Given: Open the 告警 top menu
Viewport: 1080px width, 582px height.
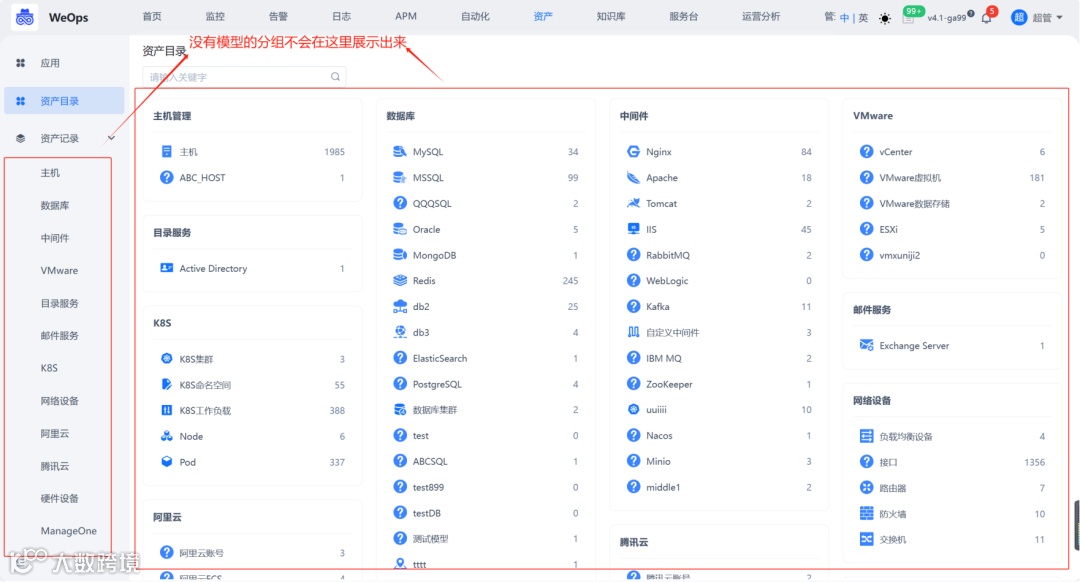Looking at the screenshot, I should [x=278, y=17].
